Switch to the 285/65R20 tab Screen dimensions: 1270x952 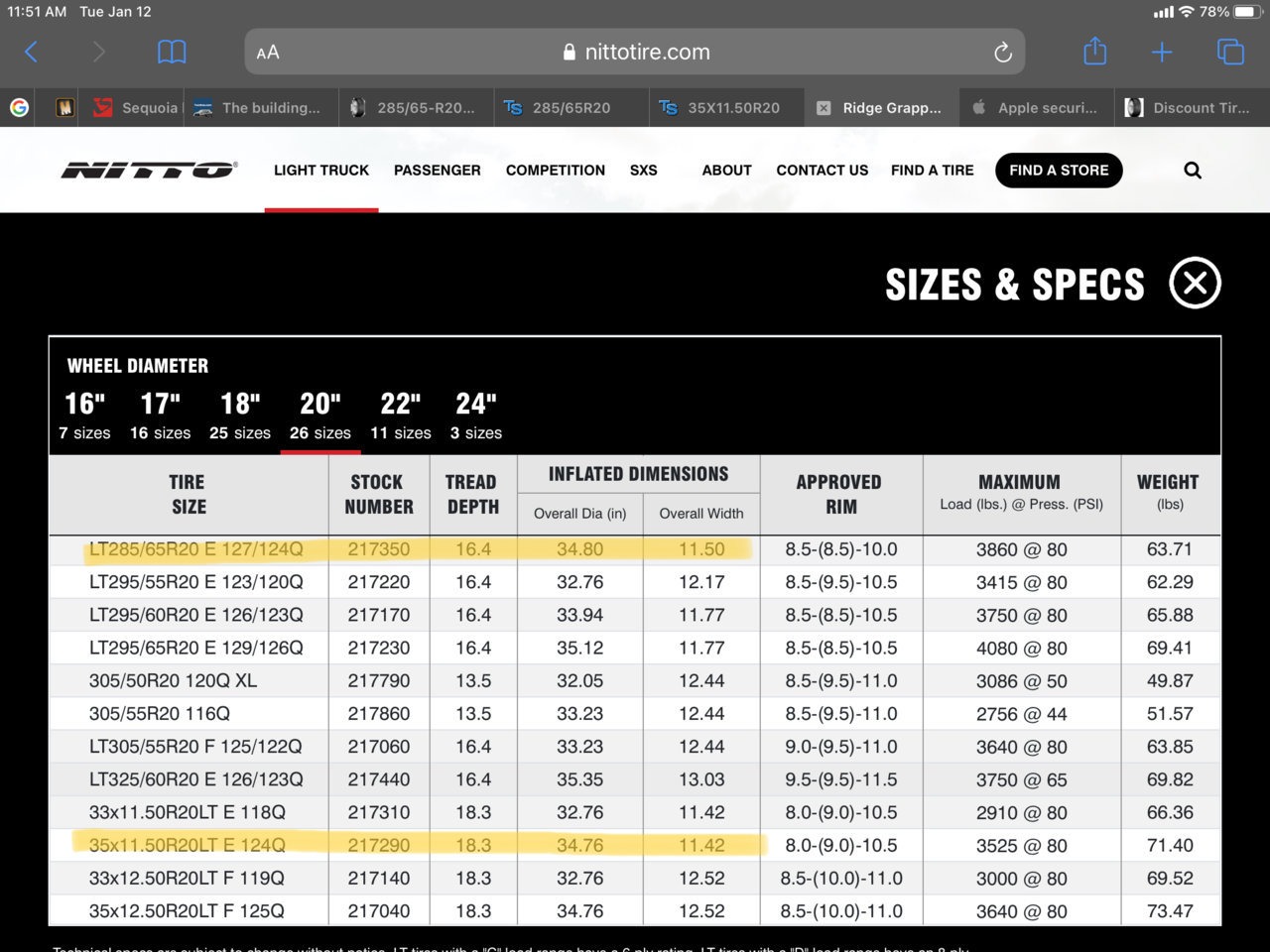572,107
